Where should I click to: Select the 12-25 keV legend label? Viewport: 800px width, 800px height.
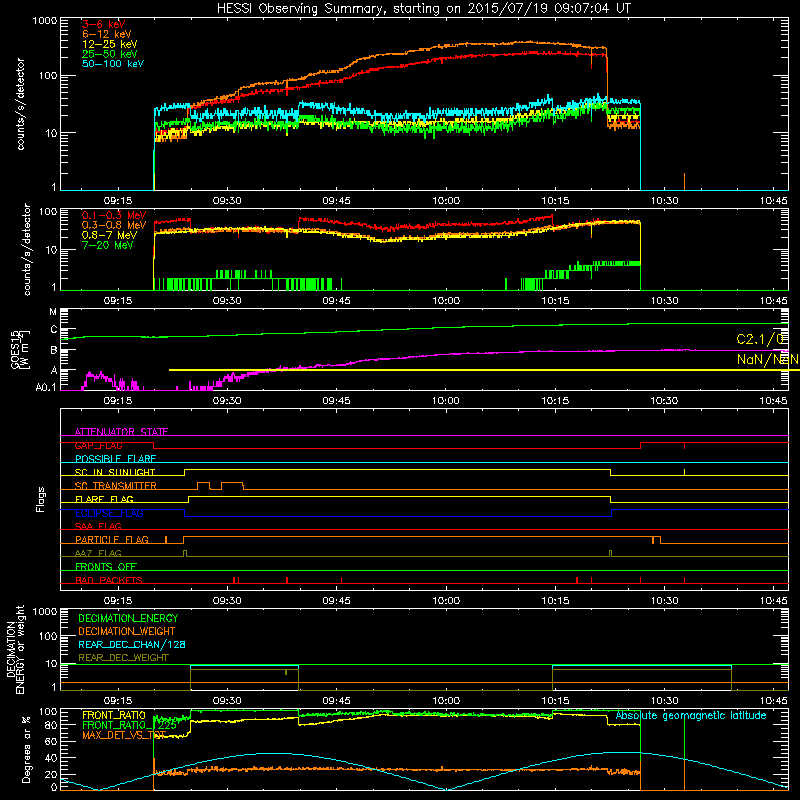pos(110,44)
